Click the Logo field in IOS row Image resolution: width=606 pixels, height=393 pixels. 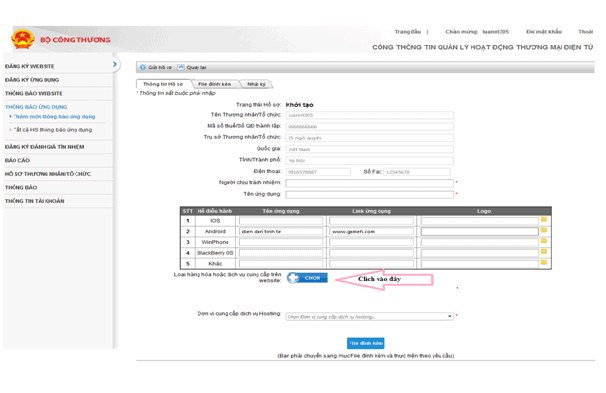[x=480, y=221]
